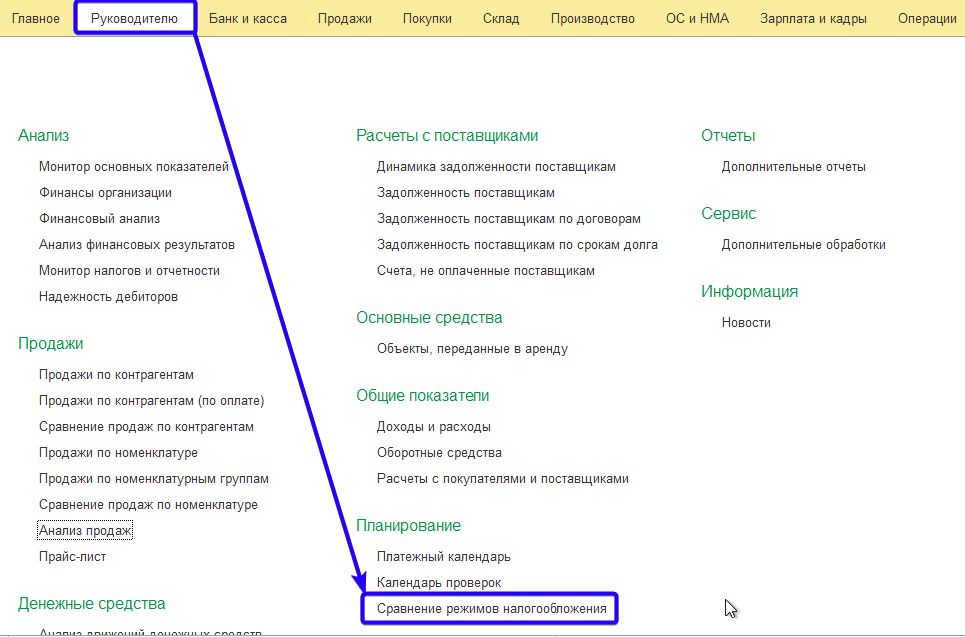This screenshot has width=965, height=637.
Task: Select the Информация heading
Action: (x=750, y=292)
